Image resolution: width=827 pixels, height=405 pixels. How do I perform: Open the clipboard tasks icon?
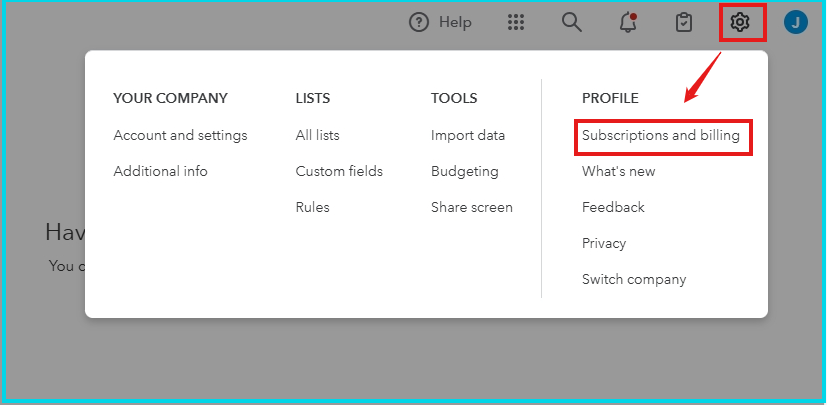tap(684, 23)
